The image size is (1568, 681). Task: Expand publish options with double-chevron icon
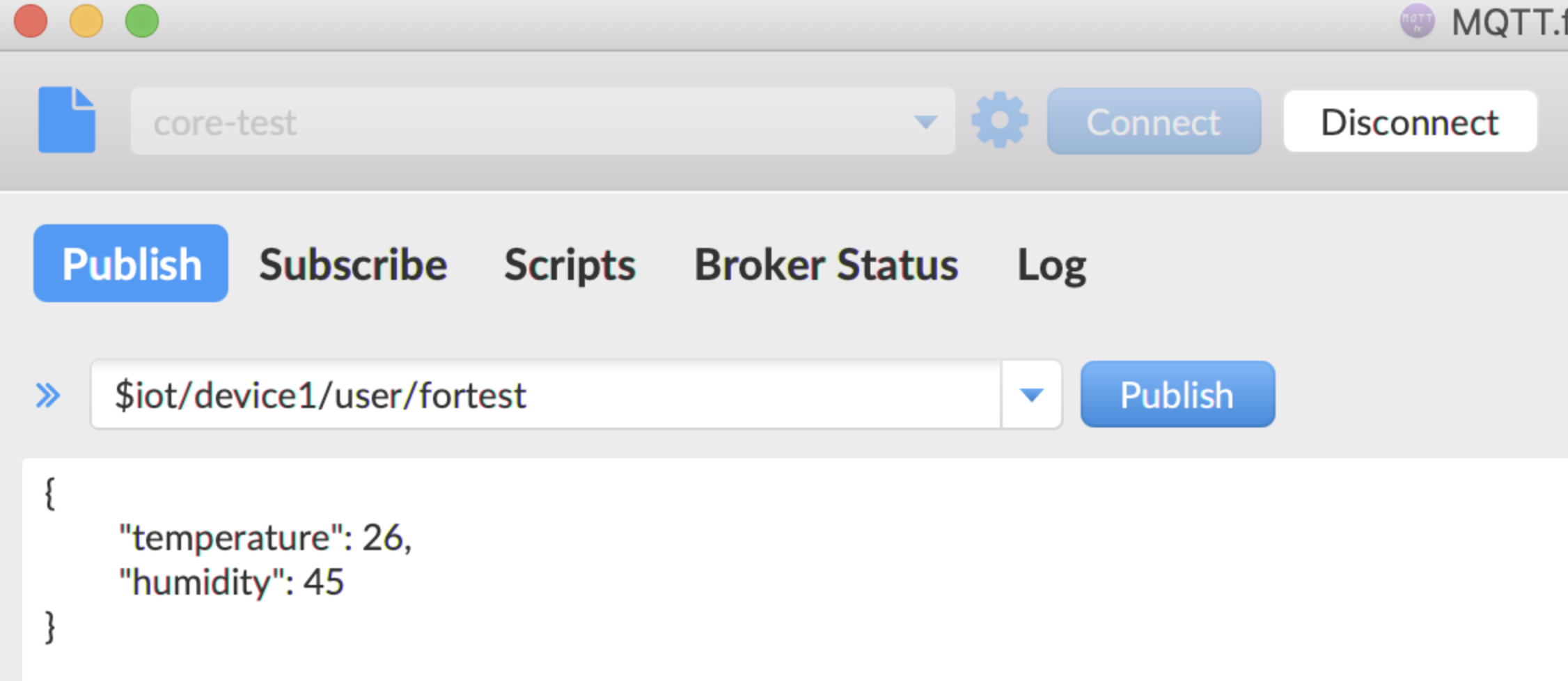(x=48, y=396)
